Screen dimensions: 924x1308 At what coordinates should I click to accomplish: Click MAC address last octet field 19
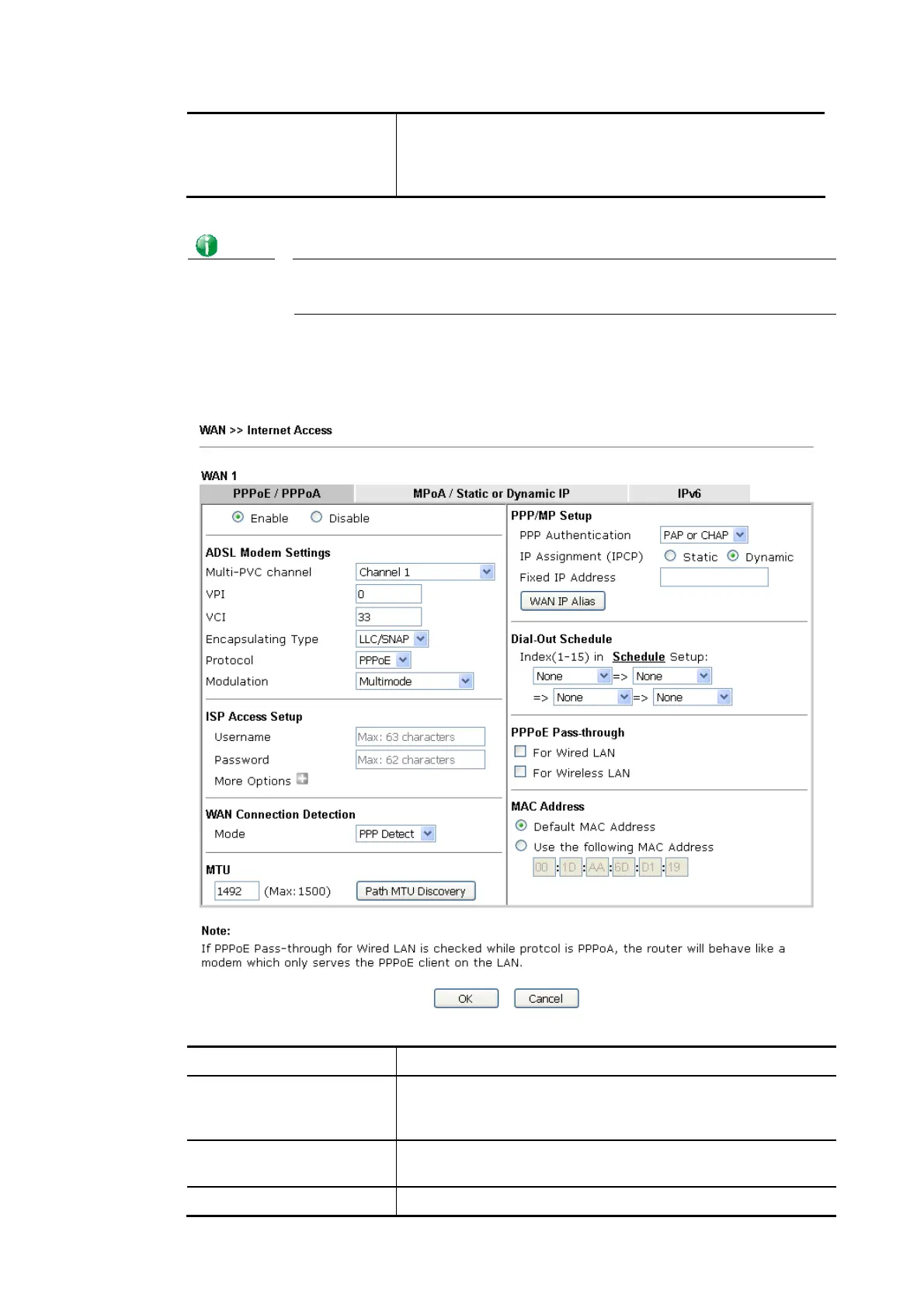point(676,868)
